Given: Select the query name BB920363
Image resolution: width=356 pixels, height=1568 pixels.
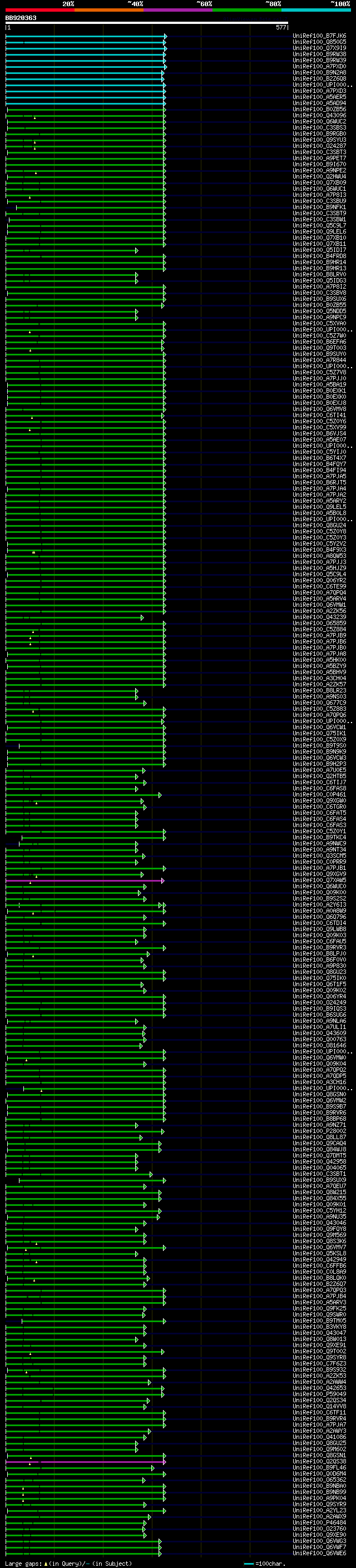Looking at the screenshot, I should [21, 18].
